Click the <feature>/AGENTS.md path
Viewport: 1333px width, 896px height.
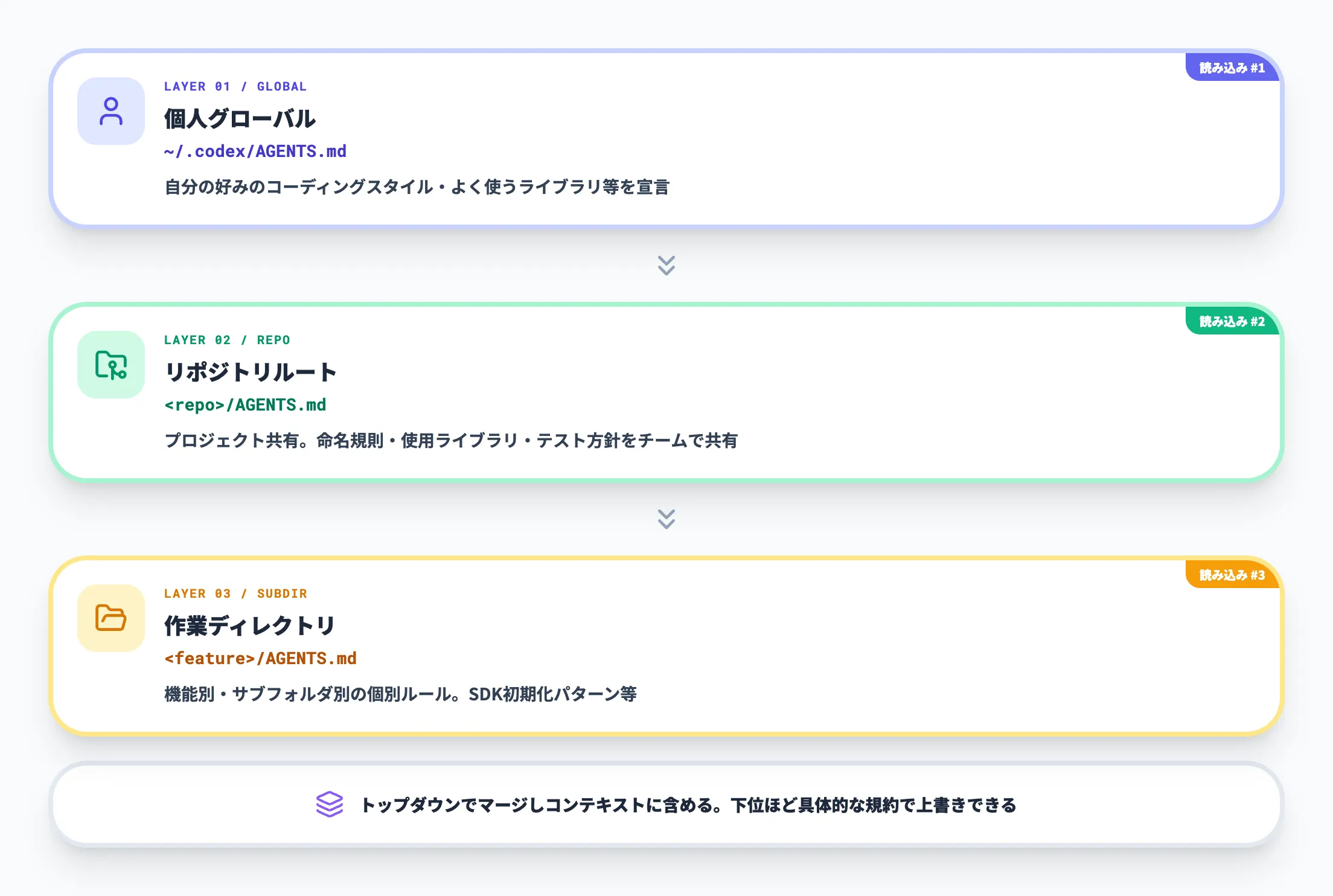point(261,659)
